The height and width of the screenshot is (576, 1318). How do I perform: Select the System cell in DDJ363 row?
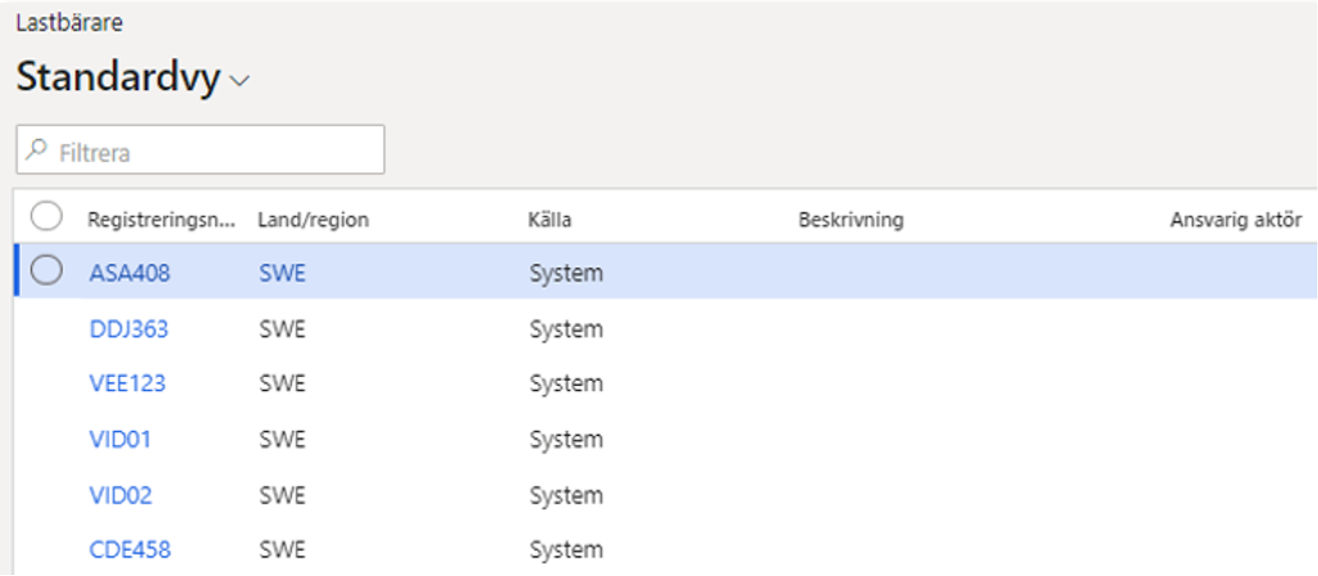point(566,329)
